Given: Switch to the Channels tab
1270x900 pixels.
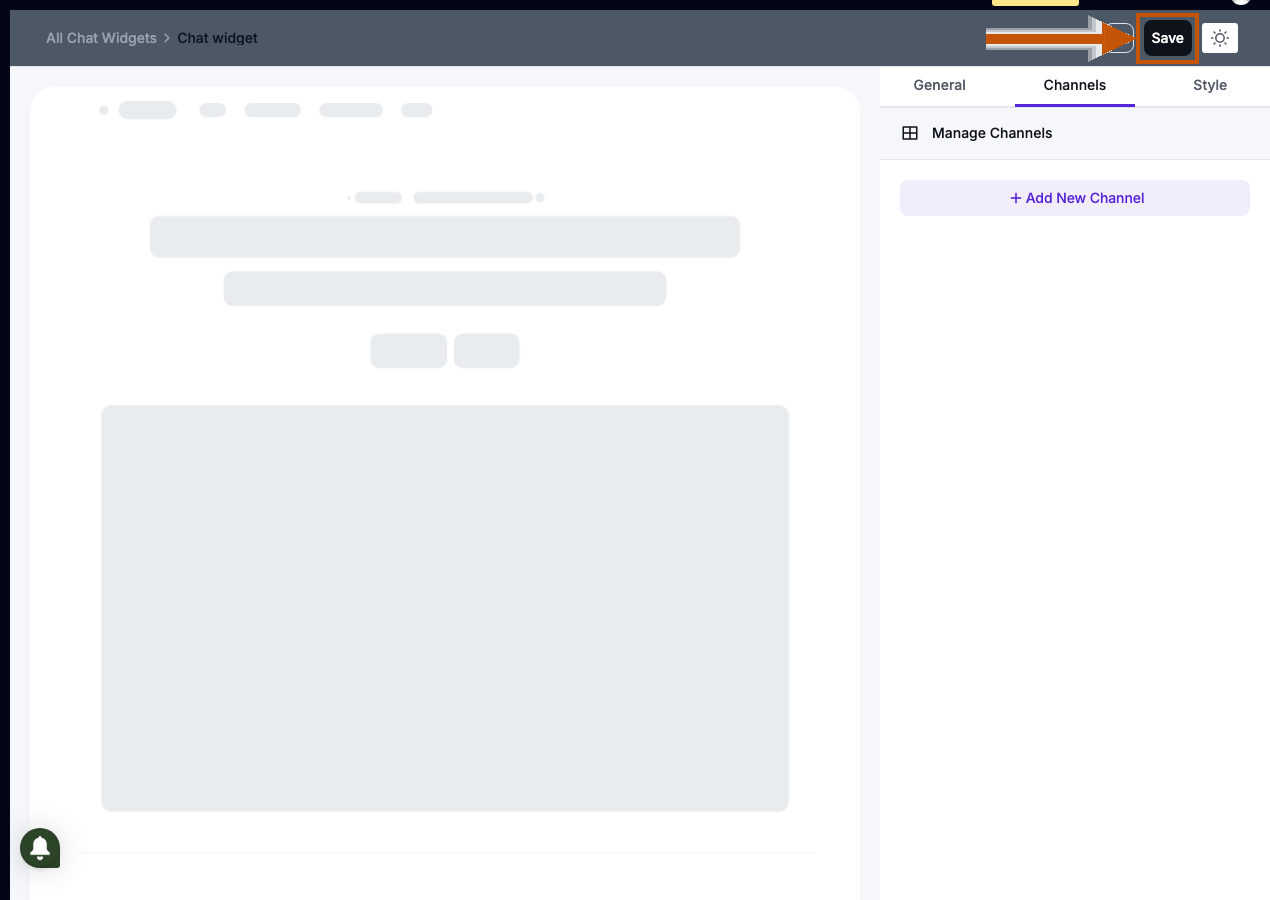Looking at the screenshot, I should coord(1075,85).
